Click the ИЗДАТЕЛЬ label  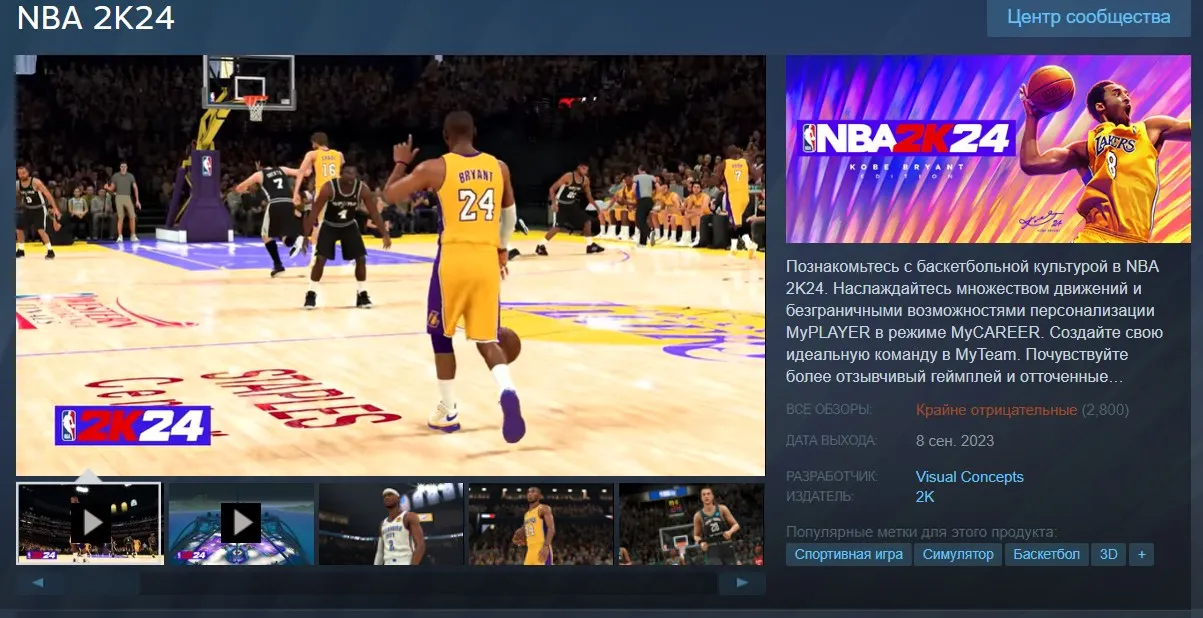820,496
